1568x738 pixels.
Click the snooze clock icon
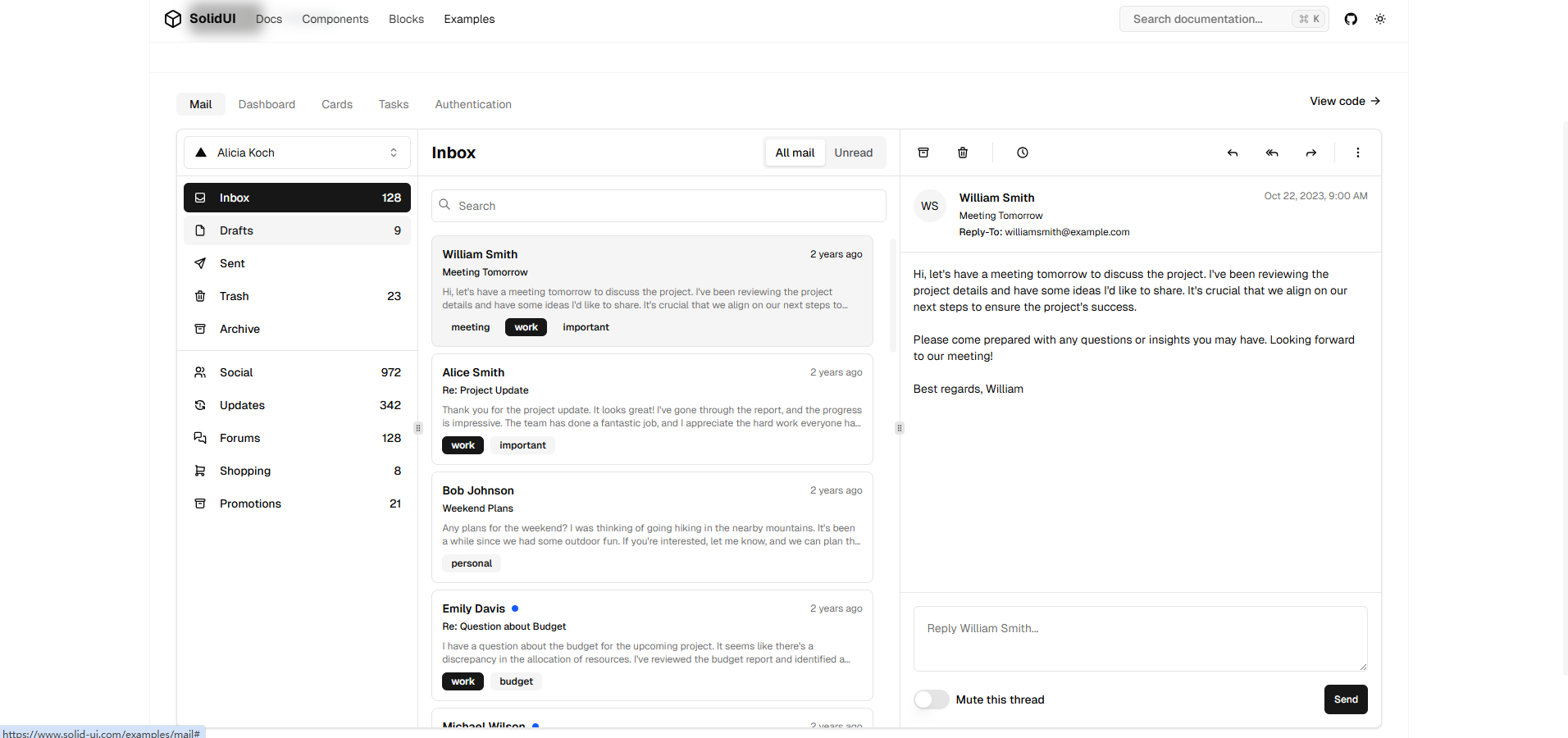pos(1023,153)
